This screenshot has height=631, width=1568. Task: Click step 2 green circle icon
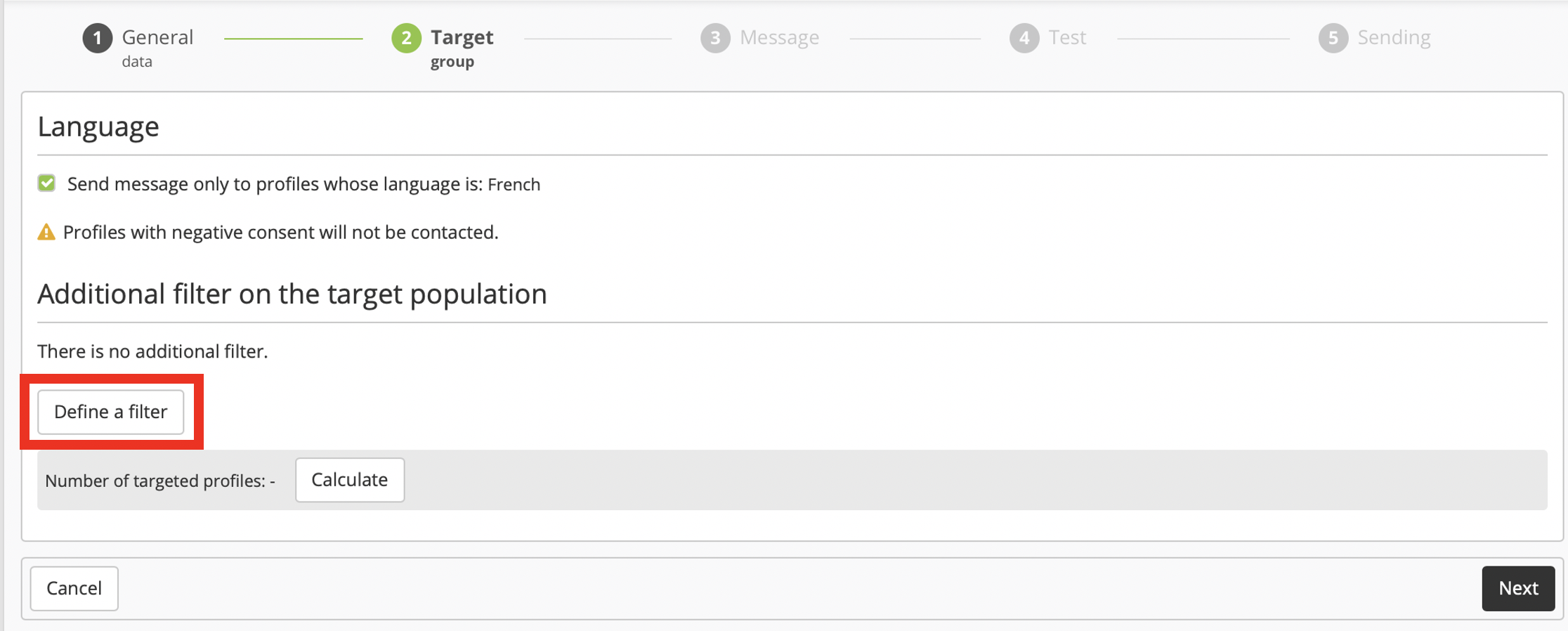(406, 38)
